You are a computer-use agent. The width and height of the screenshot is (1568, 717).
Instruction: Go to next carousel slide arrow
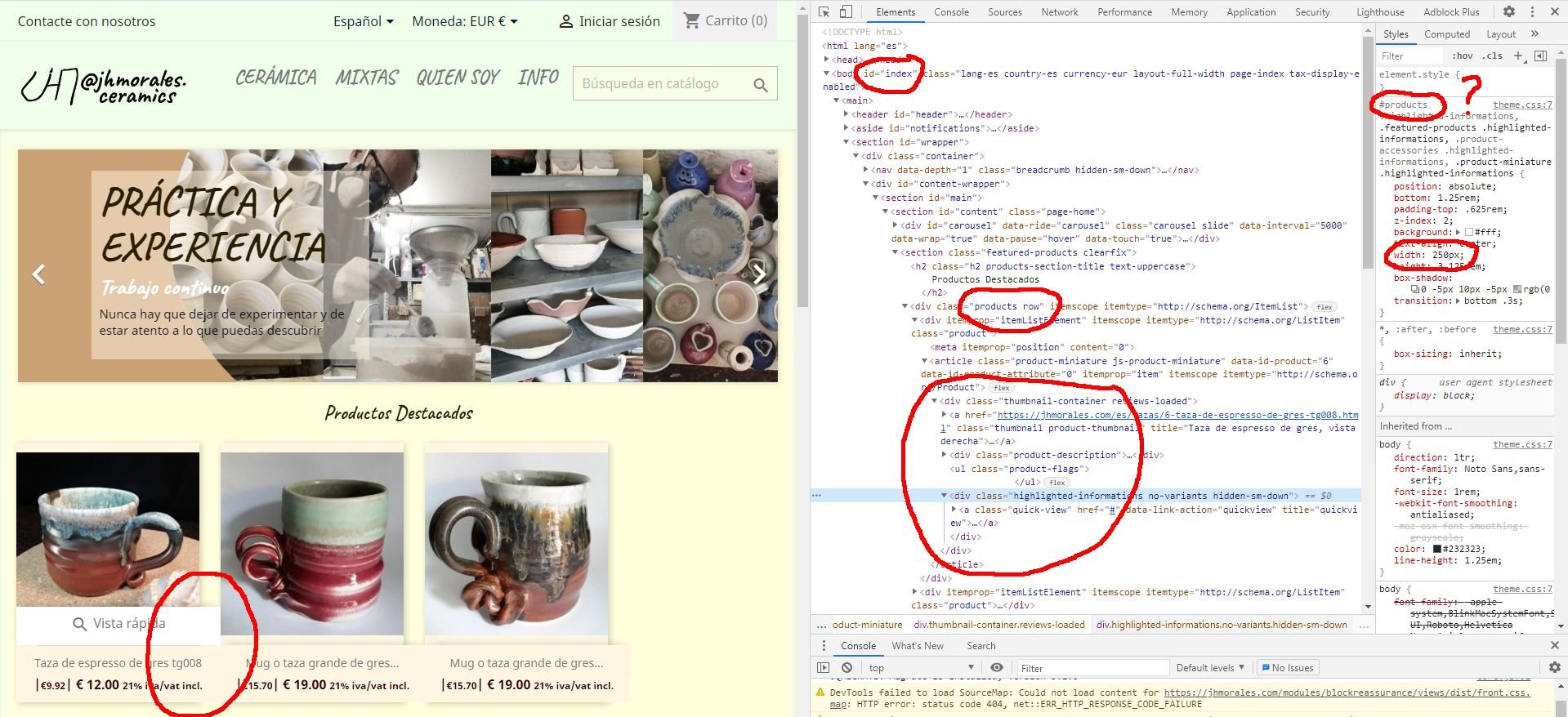point(759,274)
